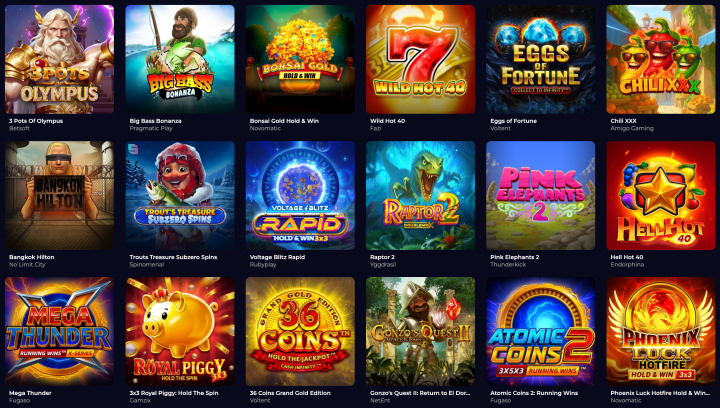This screenshot has width=720, height=408.
Task: Open the 3 Pots Of Olympus game thumbnail
Action: click(x=59, y=59)
